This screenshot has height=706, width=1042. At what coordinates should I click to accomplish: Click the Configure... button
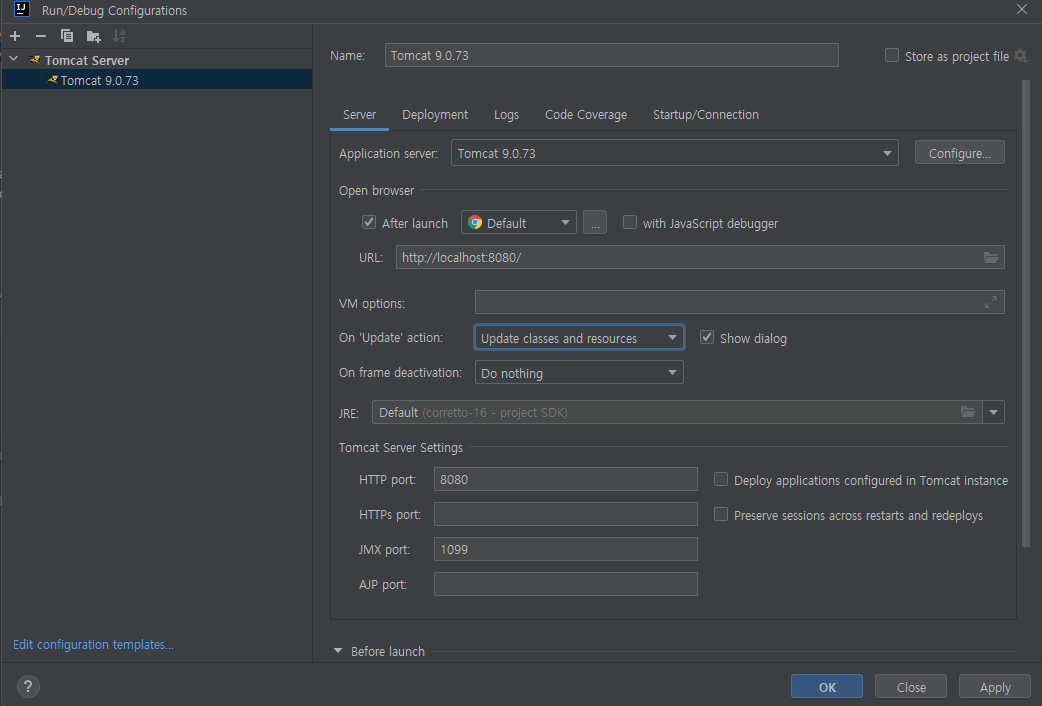pyautogui.click(x=960, y=153)
